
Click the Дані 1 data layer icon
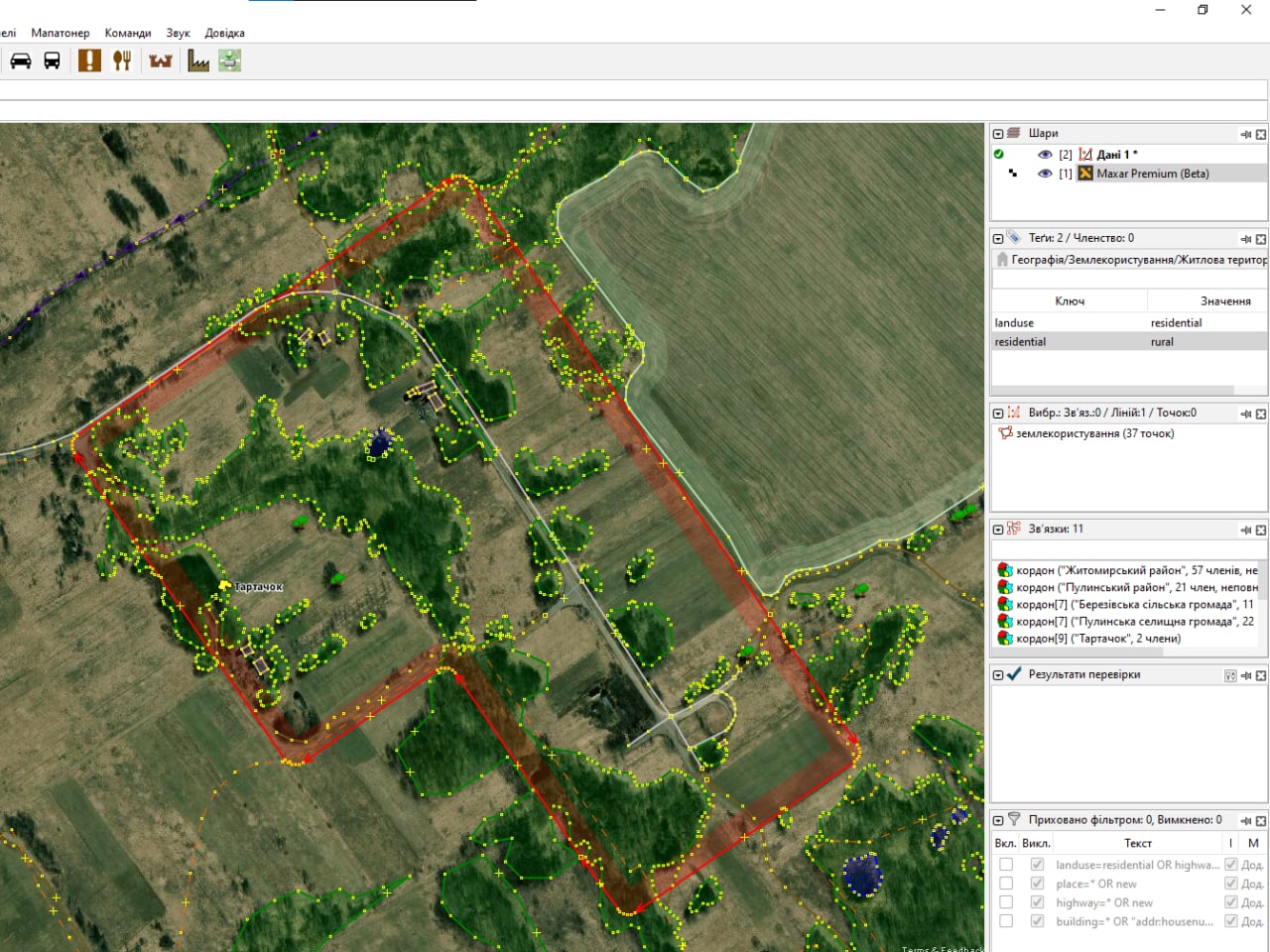tap(1085, 154)
